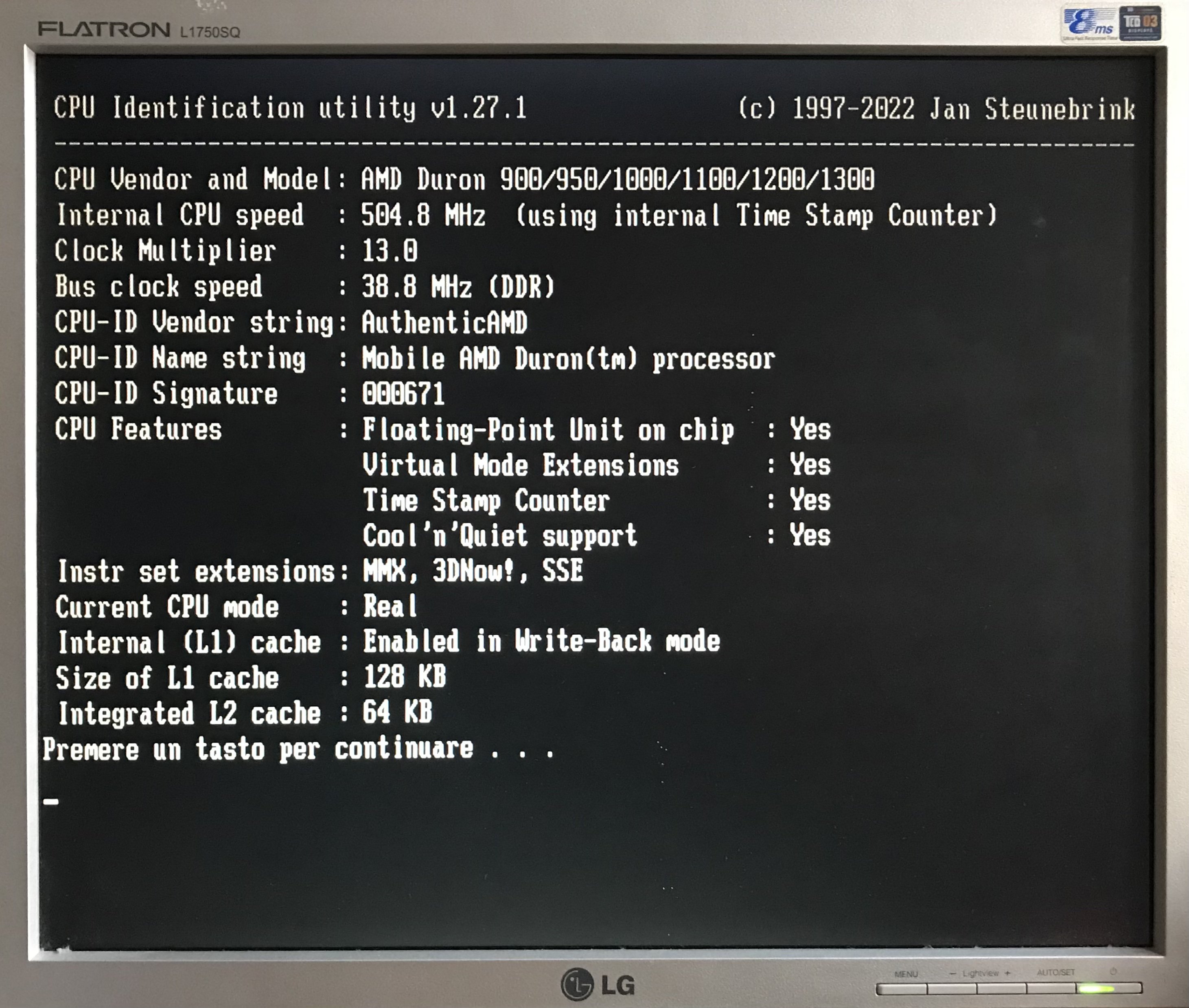Click the 504.8 MHz internal CPU speed
1189x1008 pixels.
coord(423,215)
